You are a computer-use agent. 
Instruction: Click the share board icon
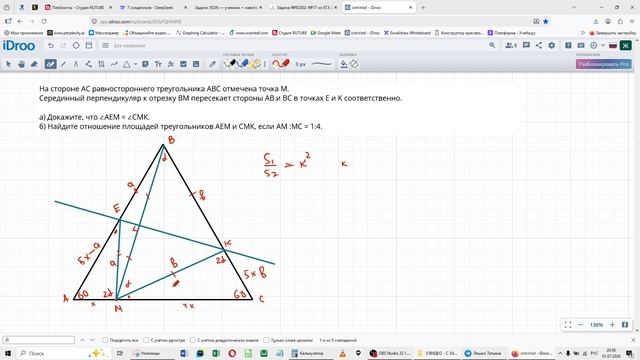(x=539, y=46)
